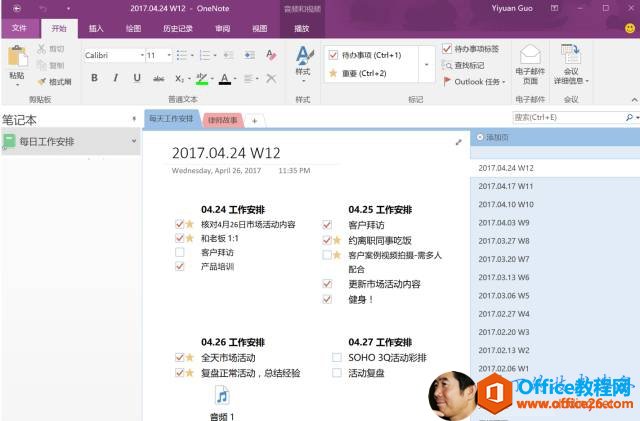The width and height of the screenshot is (640, 421).
Task: Check the 活动复盘 box
Action: point(336,373)
